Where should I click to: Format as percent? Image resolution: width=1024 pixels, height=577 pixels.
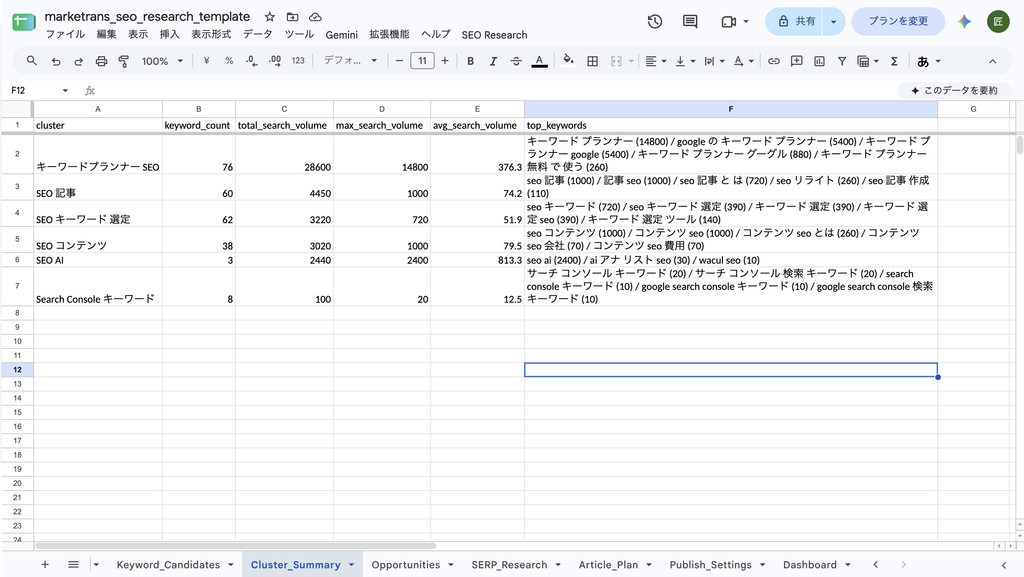coord(229,61)
